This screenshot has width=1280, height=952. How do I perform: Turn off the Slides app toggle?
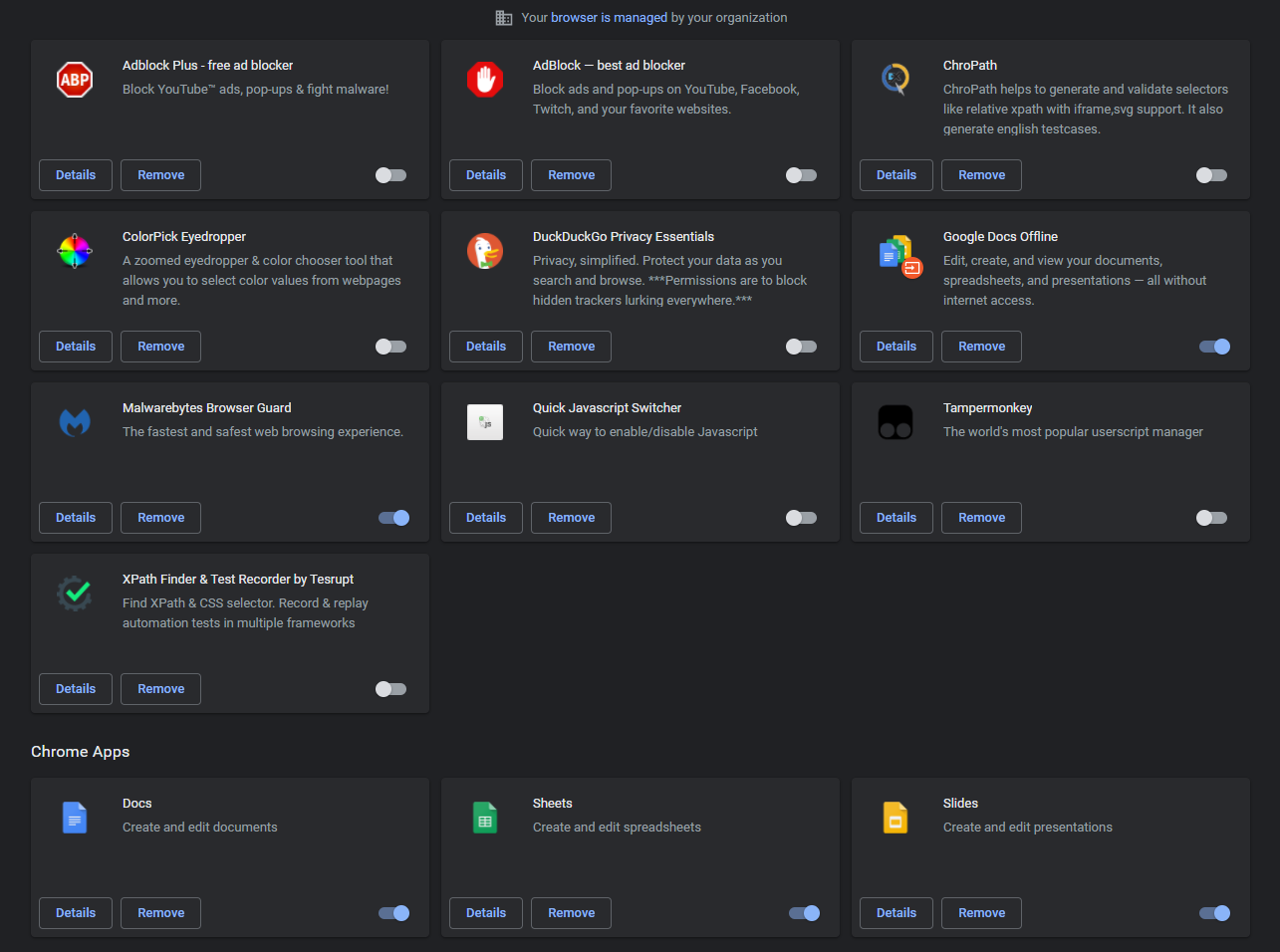[x=1214, y=913]
